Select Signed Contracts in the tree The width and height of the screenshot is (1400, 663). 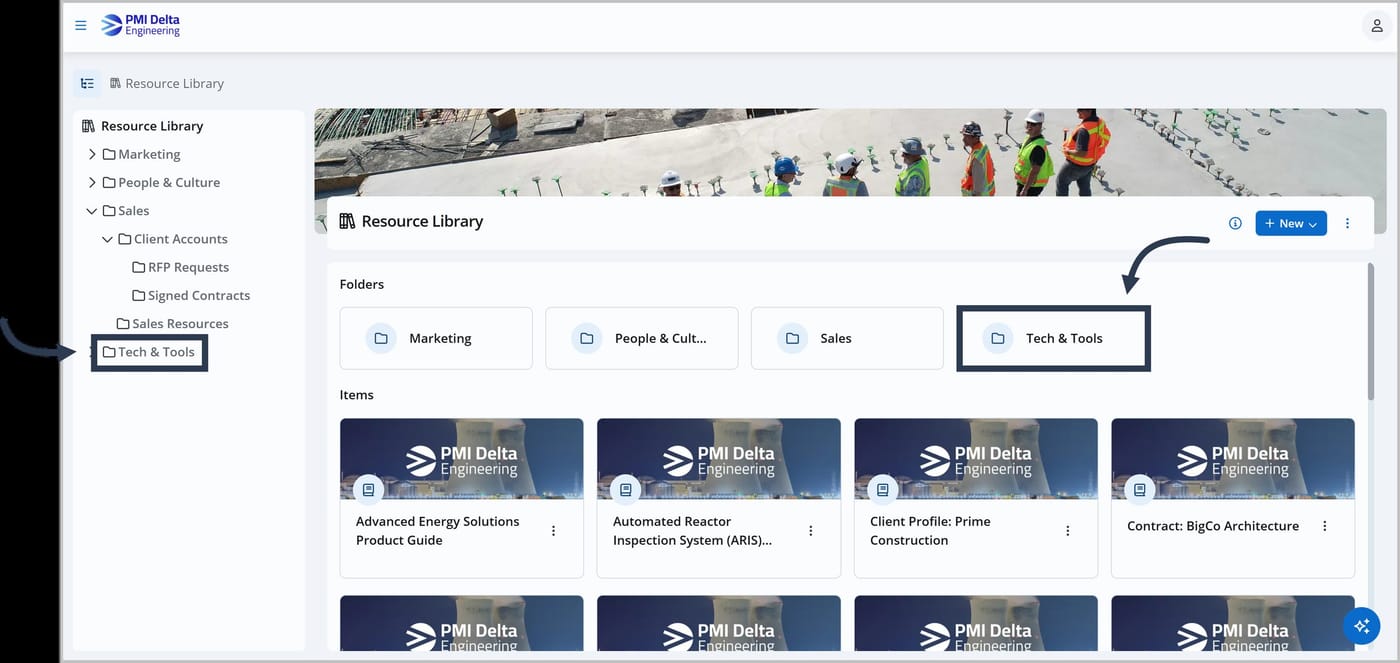(x=191, y=295)
